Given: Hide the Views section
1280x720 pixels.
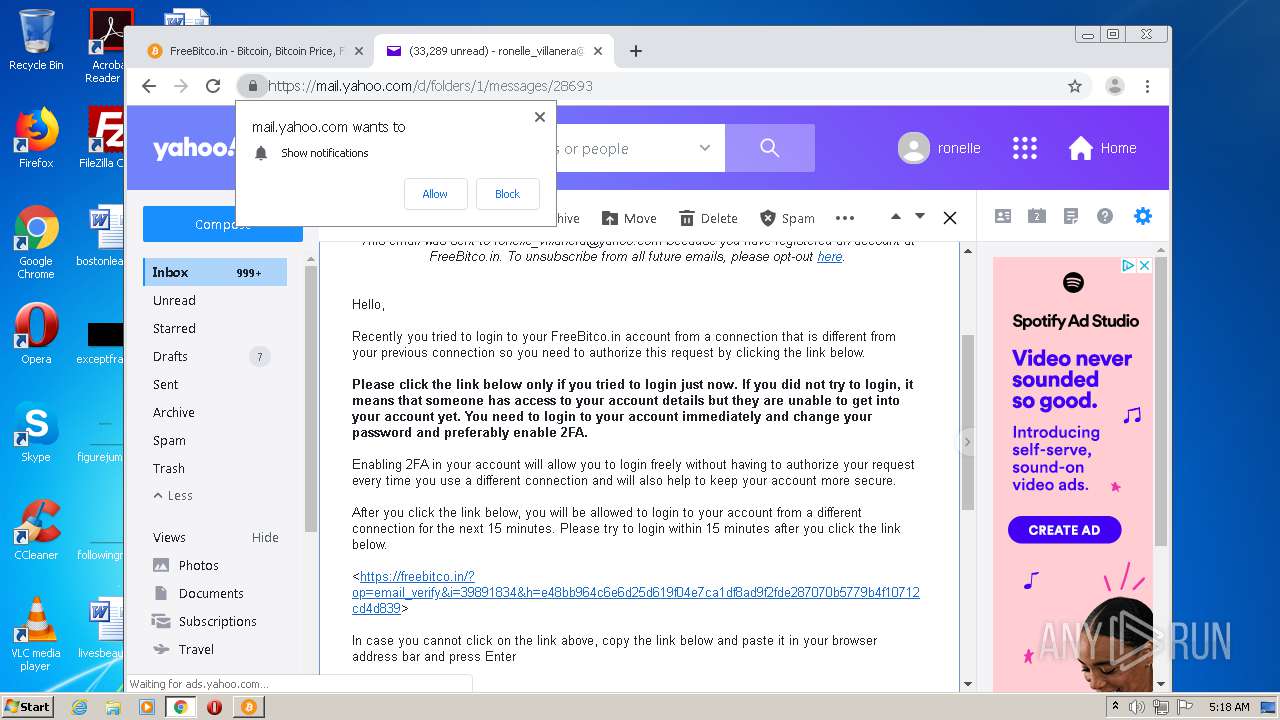Looking at the screenshot, I should tap(265, 537).
